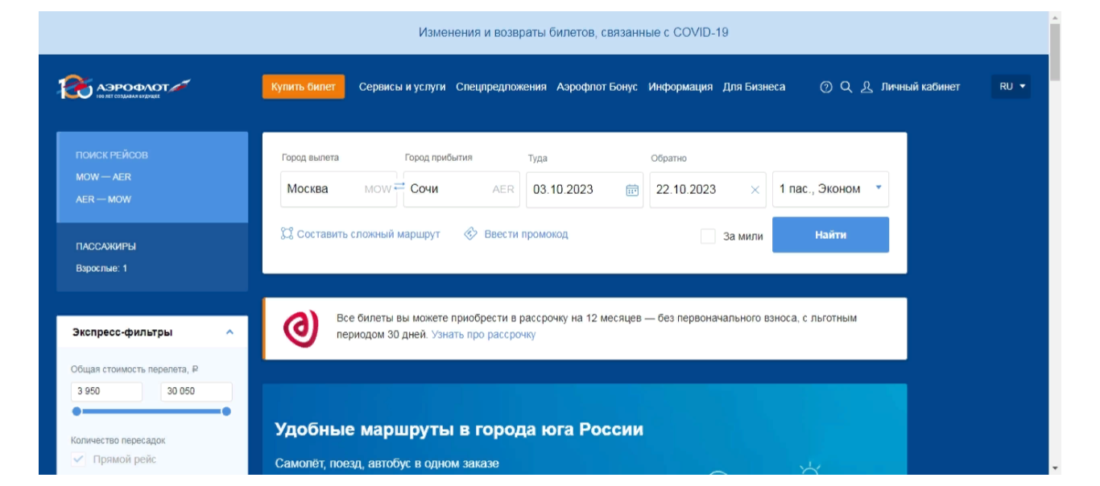Image resolution: width=1100 pixels, height=486 pixels.
Task: Click the complex route icon
Action: pyautogui.click(x=286, y=234)
